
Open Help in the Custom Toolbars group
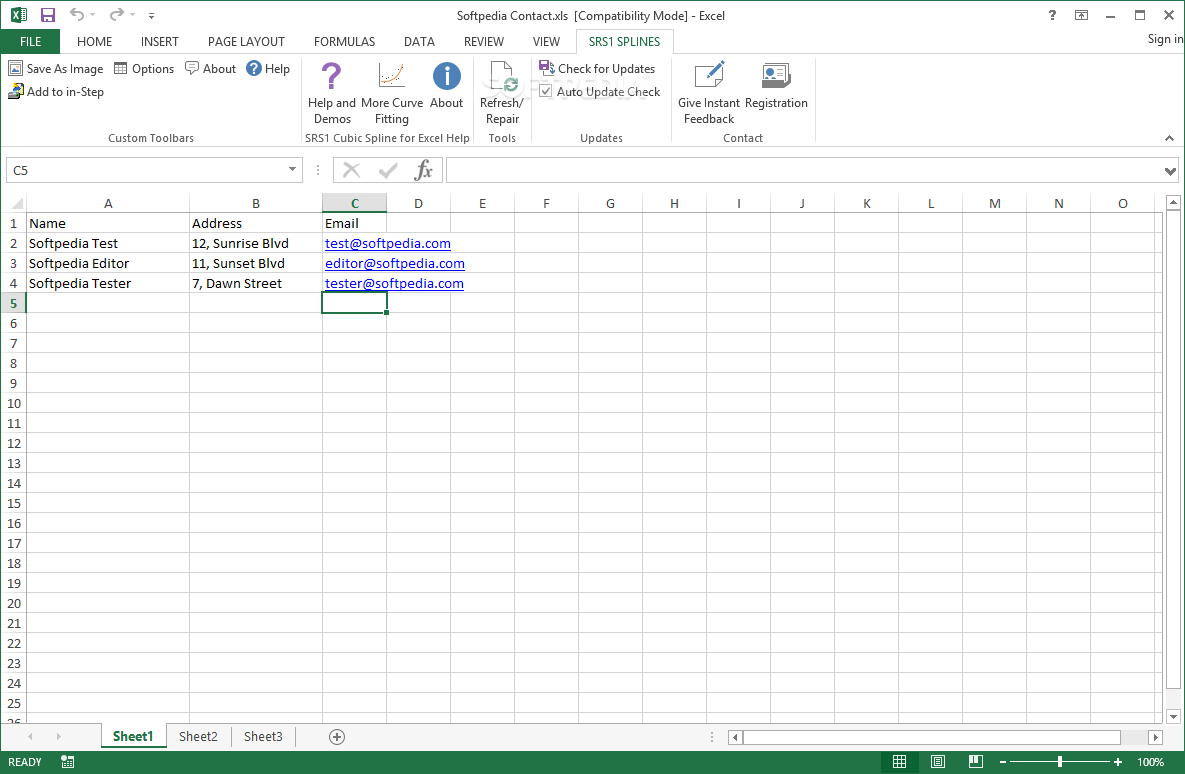(268, 69)
